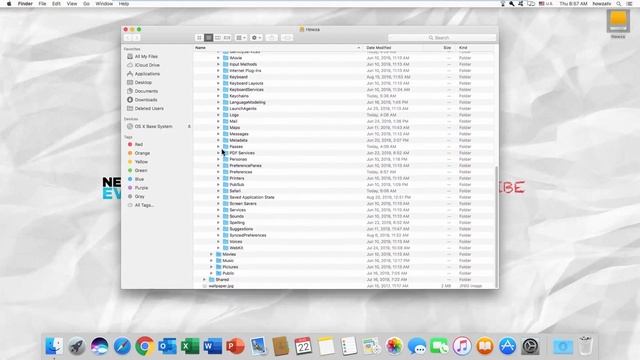This screenshot has height=360, width=640.
Task: Switch Finder to column view
Action: tap(218, 38)
